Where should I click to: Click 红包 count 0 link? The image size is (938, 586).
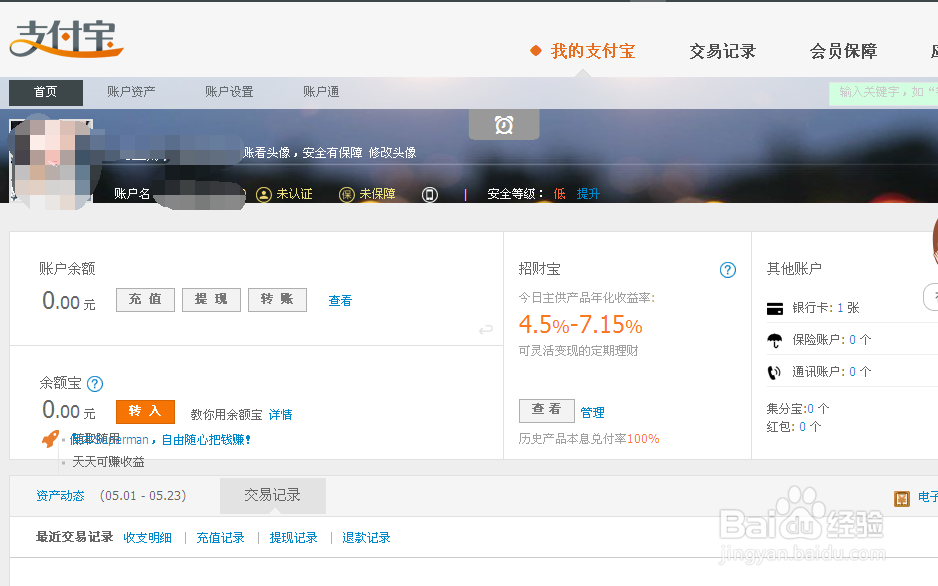point(802,427)
